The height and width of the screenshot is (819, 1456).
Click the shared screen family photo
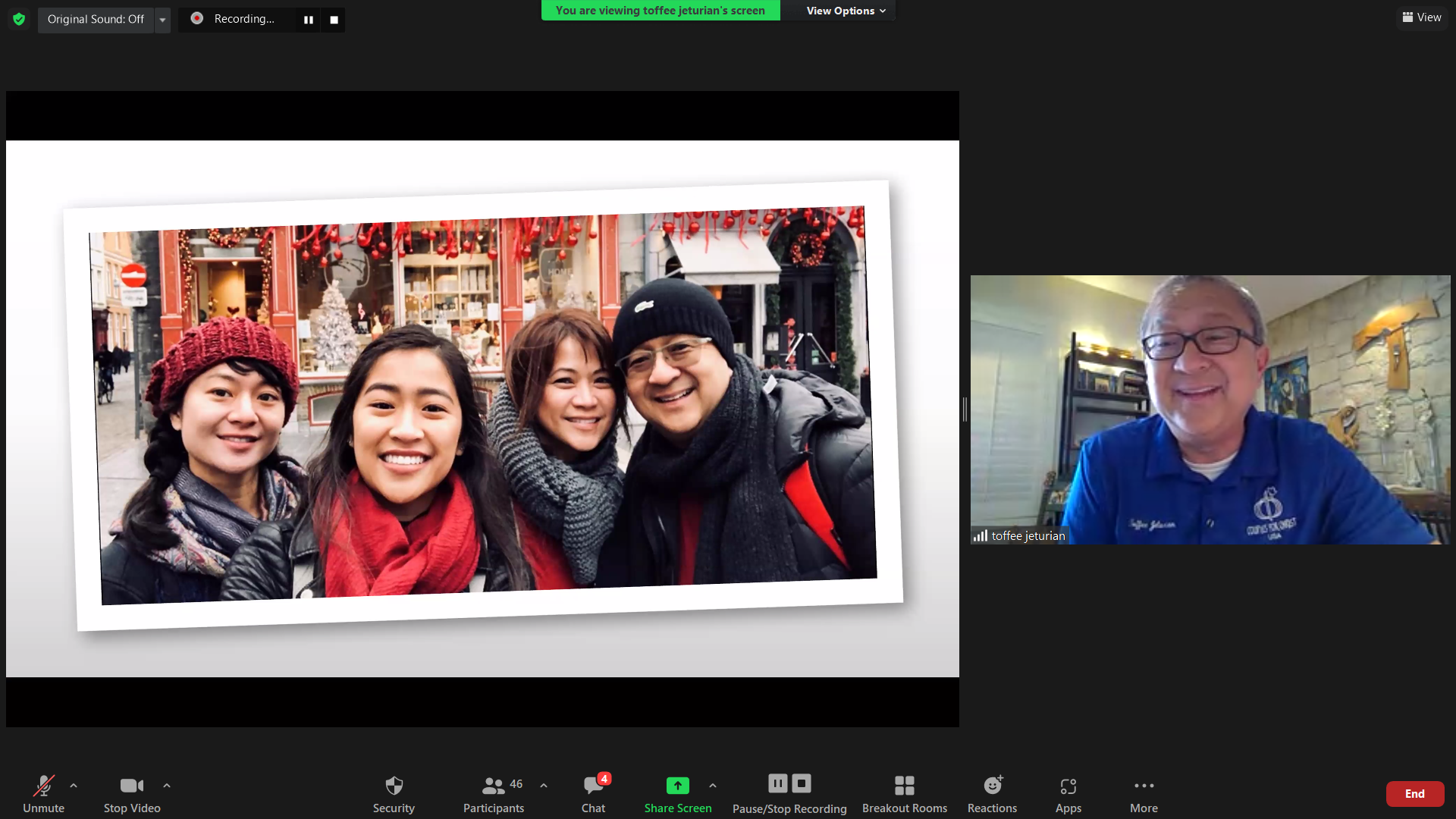[483, 406]
